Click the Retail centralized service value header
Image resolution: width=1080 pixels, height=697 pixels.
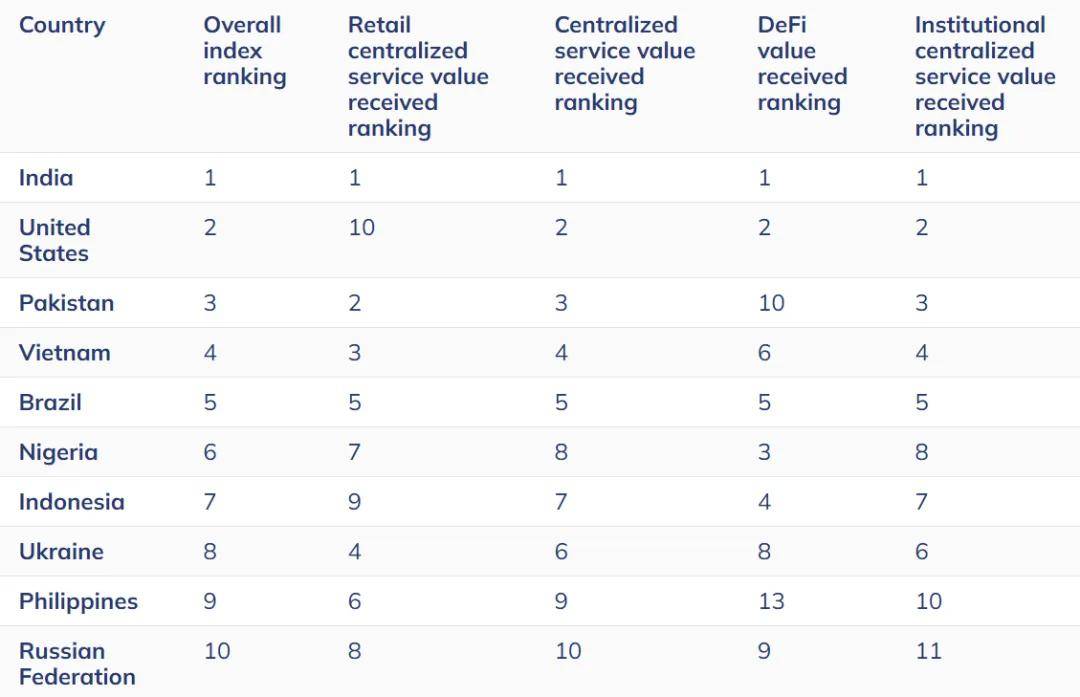(418, 77)
